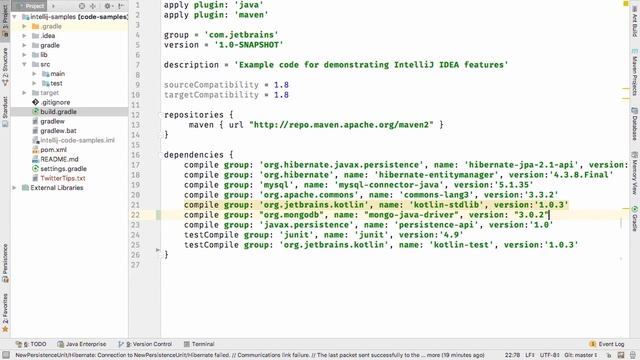Screen dimensions: 640x360
Task: Open the Persistence tool window tab
Action: coord(5,263)
